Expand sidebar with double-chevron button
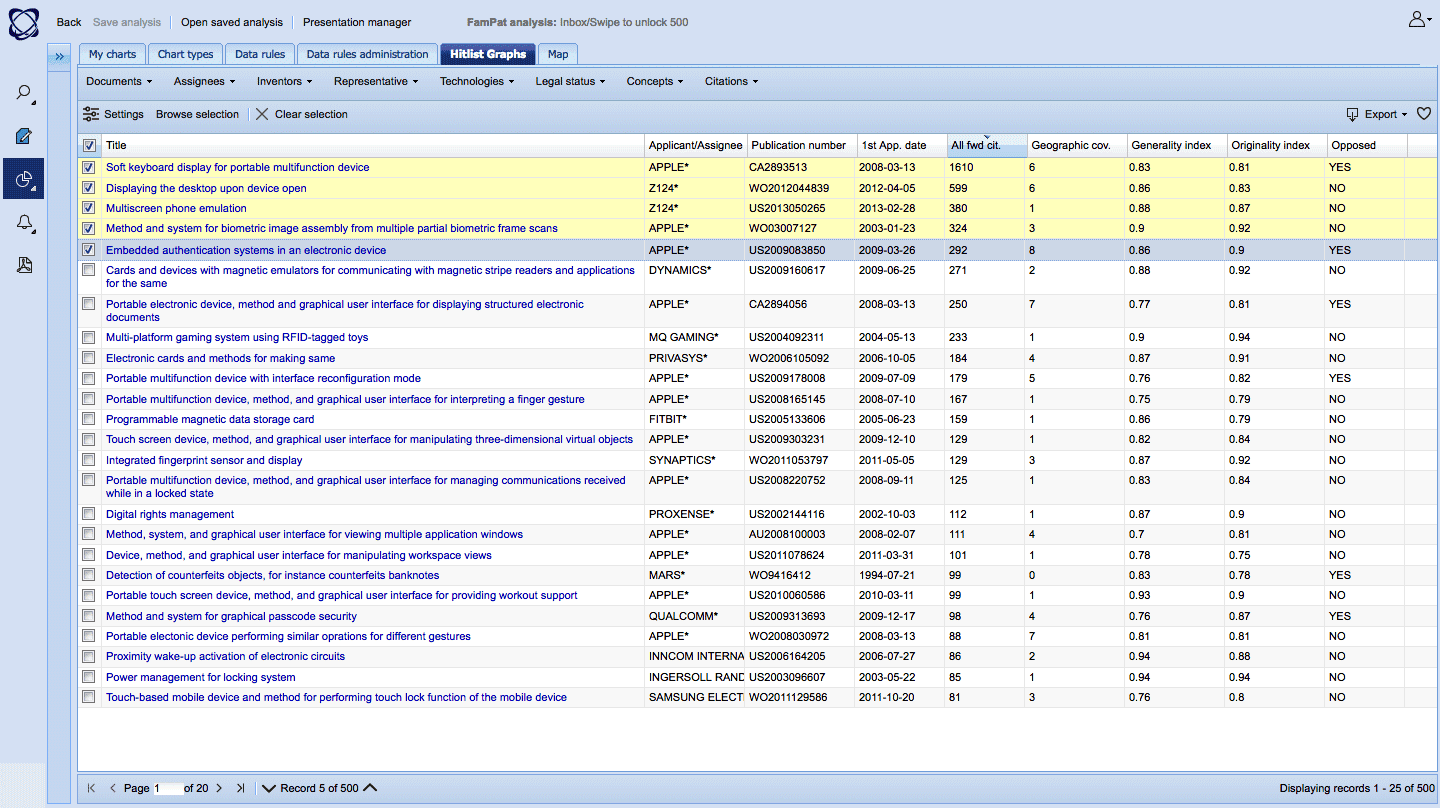This screenshot has width=1440, height=808. 59,56
